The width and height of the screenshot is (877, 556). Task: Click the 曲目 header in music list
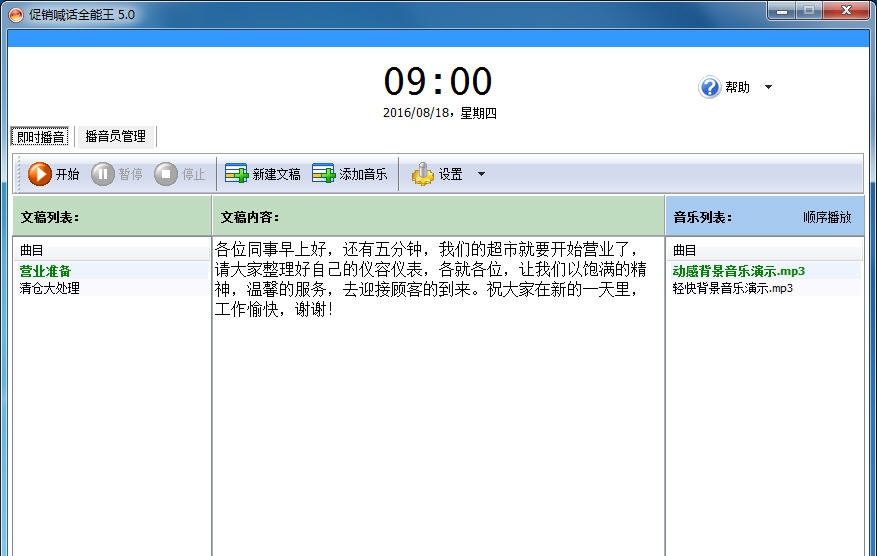[764, 250]
